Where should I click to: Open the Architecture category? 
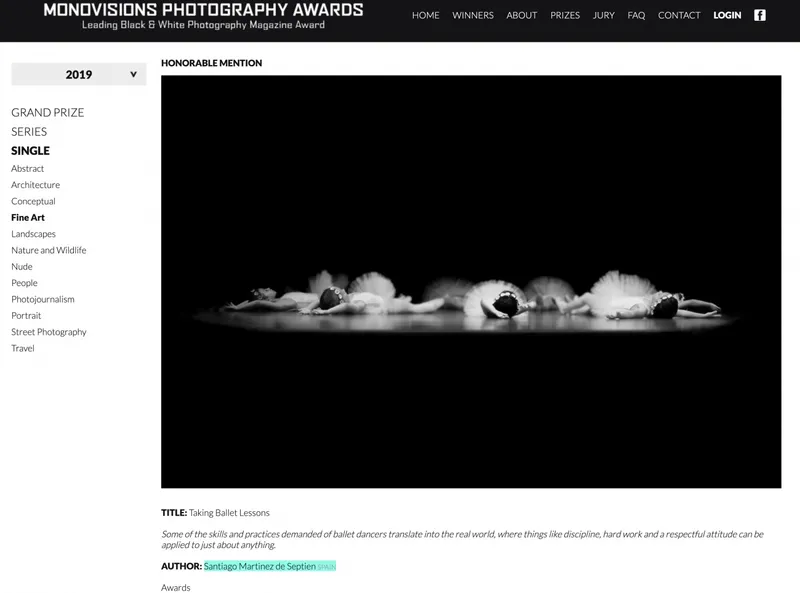[36, 185]
